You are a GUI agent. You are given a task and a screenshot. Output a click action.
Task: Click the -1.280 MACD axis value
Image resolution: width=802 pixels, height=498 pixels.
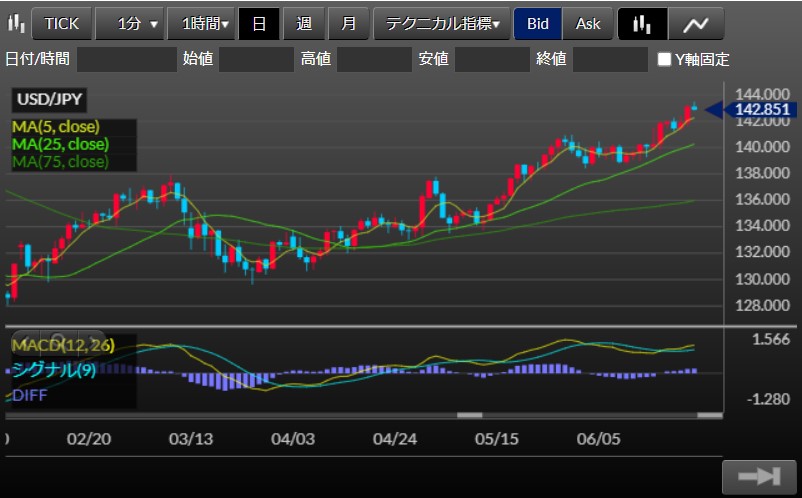pyautogui.click(x=768, y=399)
